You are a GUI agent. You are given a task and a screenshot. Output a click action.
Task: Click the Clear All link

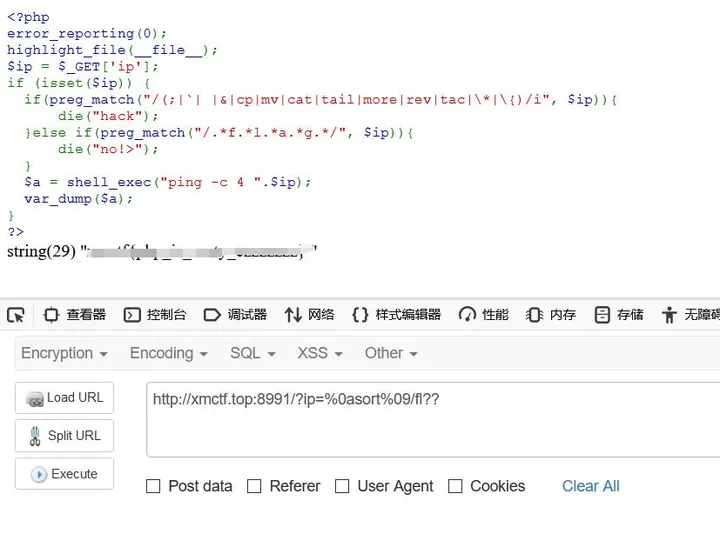pos(590,486)
